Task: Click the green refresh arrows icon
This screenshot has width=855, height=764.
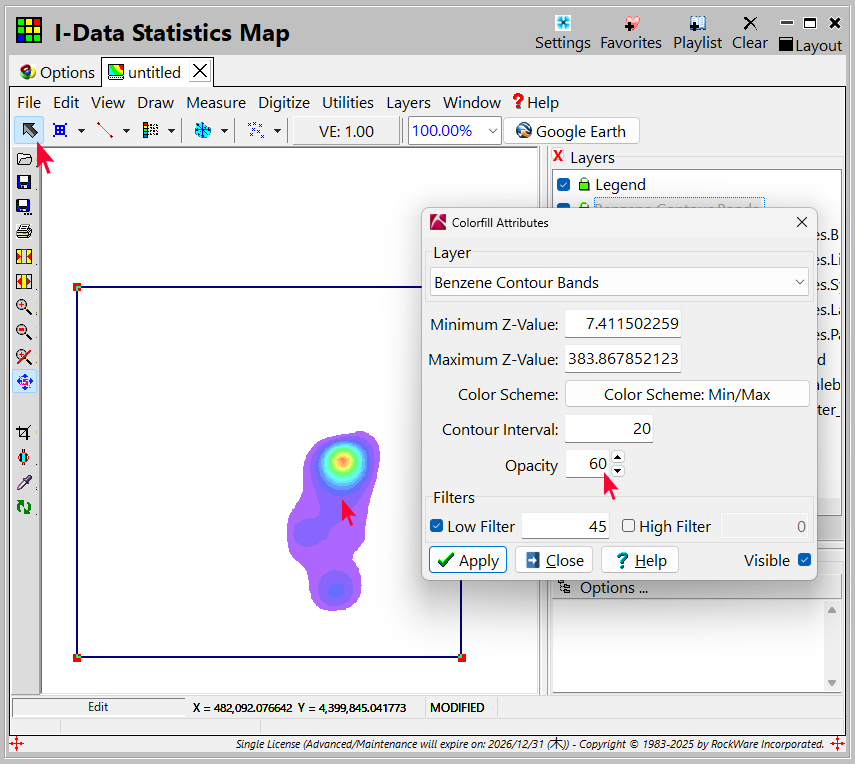Action: [x=25, y=507]
